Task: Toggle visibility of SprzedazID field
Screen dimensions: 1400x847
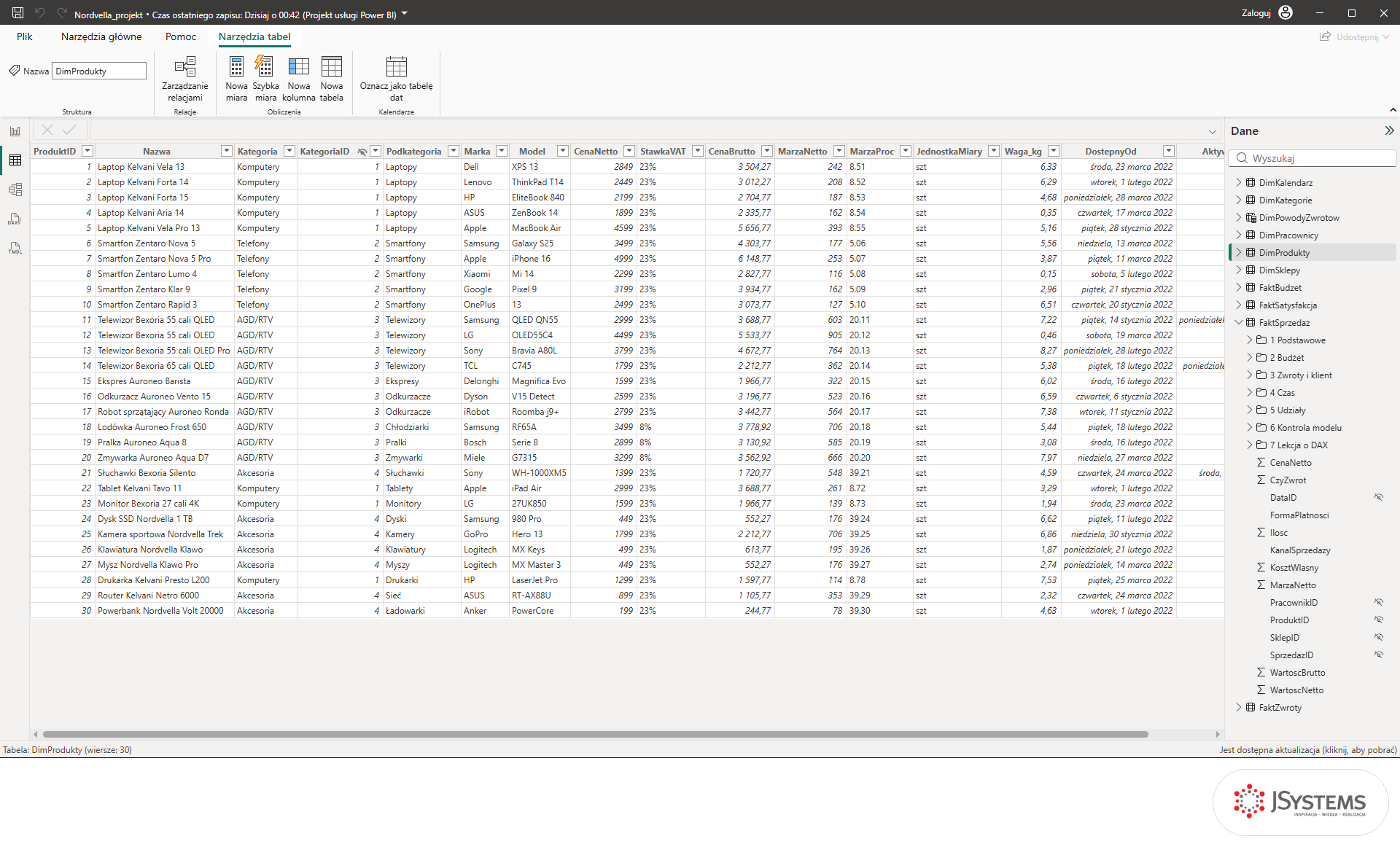Action: pyautogui.click(x=1379, y=655)
